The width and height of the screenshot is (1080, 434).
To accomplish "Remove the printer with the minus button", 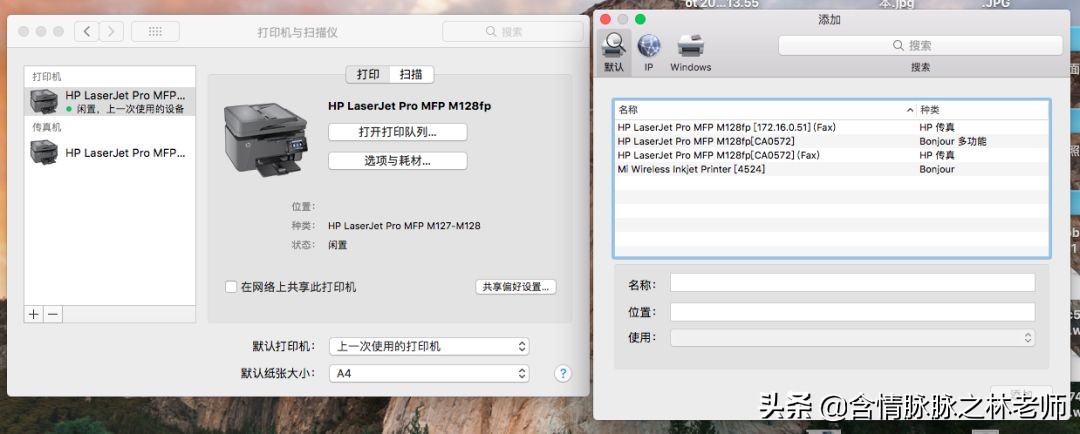I will click(53, 314).
